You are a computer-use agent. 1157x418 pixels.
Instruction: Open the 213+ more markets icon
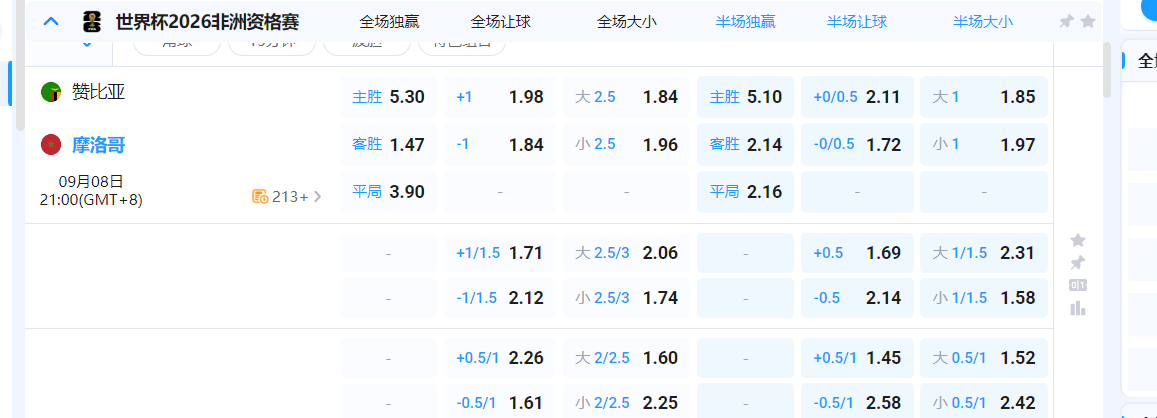[x=259, y=197]
